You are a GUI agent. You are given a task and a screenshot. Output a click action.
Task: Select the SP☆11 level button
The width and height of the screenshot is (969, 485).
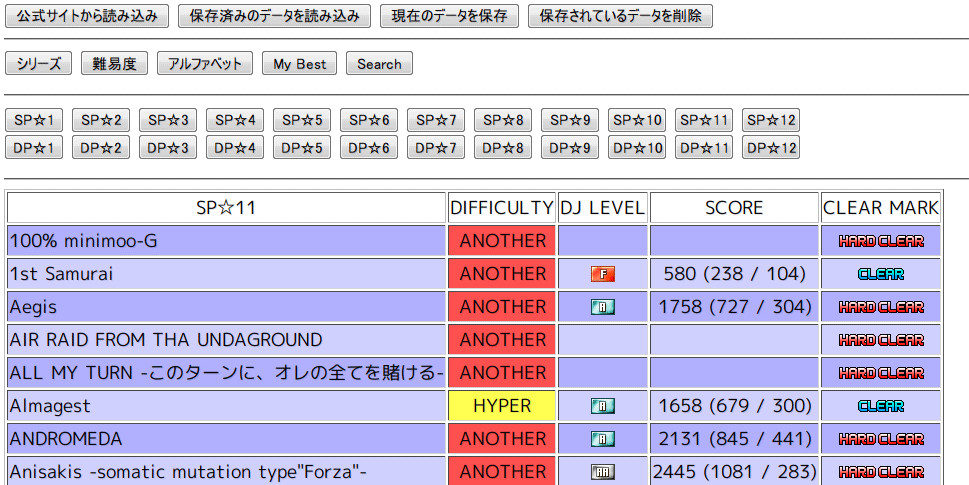[x=704, y=120]
